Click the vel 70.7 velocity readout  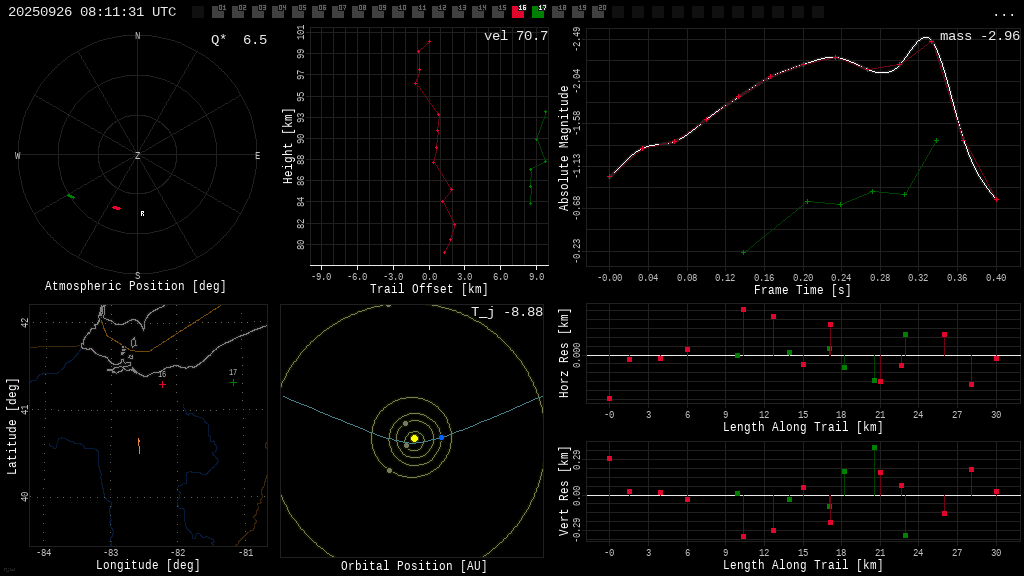pyautogui.click(x=516, y=36)
